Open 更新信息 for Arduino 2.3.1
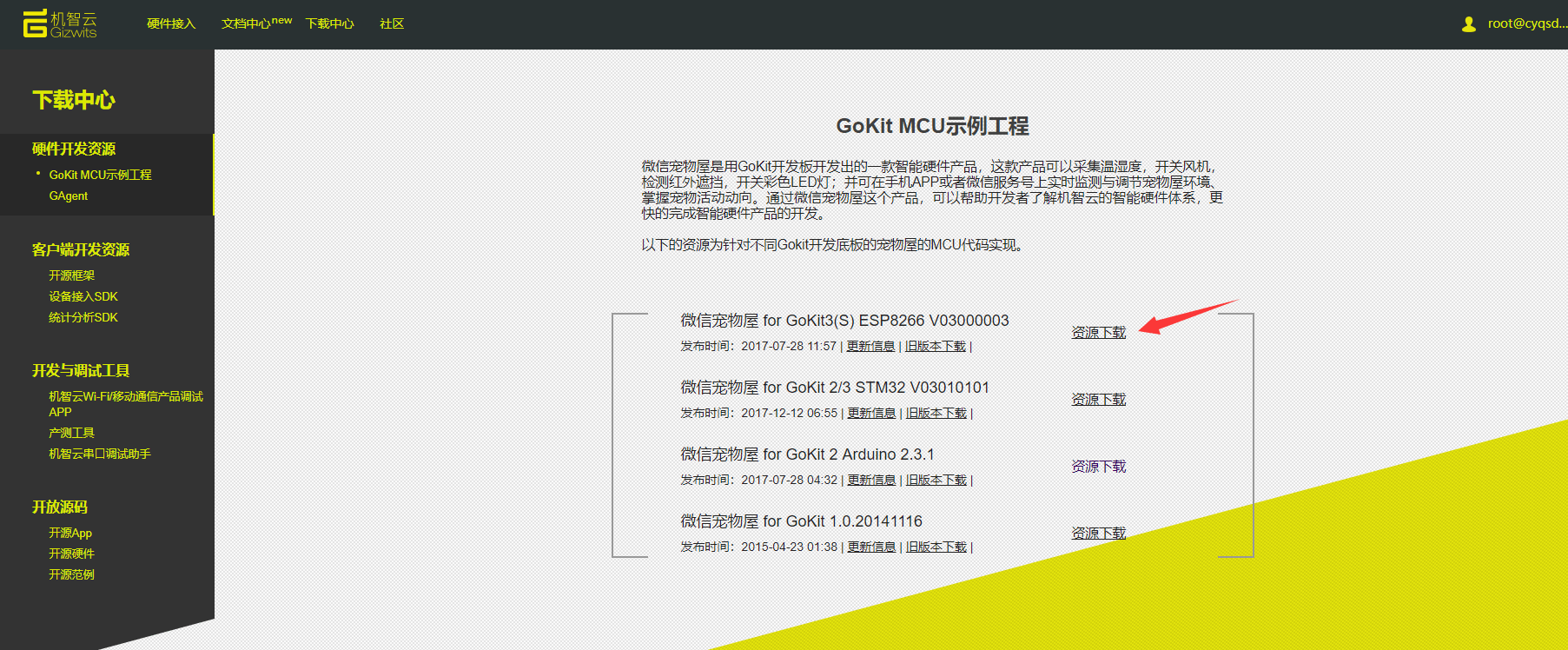Screen dimensions: 1568x650 872,480
